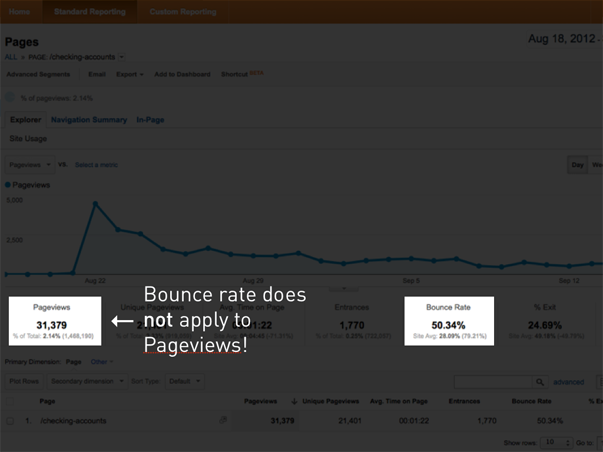The image size is (603, 452).
Task: Click the Entrances 1,770 scorecard
Action: tap(352, 321)
